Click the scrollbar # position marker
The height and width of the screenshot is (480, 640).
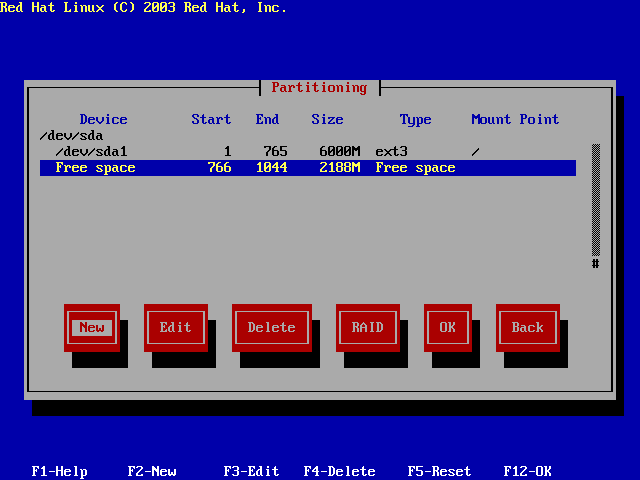point(596,264)
